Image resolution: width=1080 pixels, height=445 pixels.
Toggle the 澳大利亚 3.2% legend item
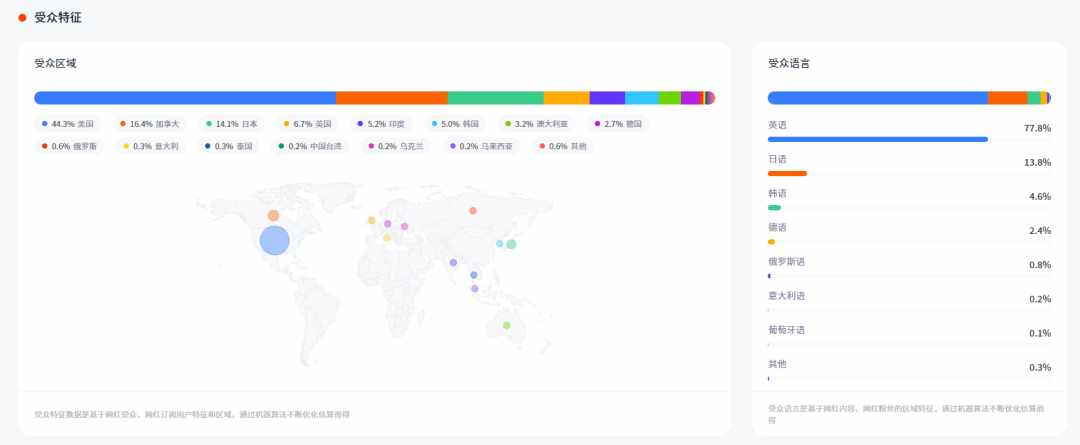pos(537,124)
